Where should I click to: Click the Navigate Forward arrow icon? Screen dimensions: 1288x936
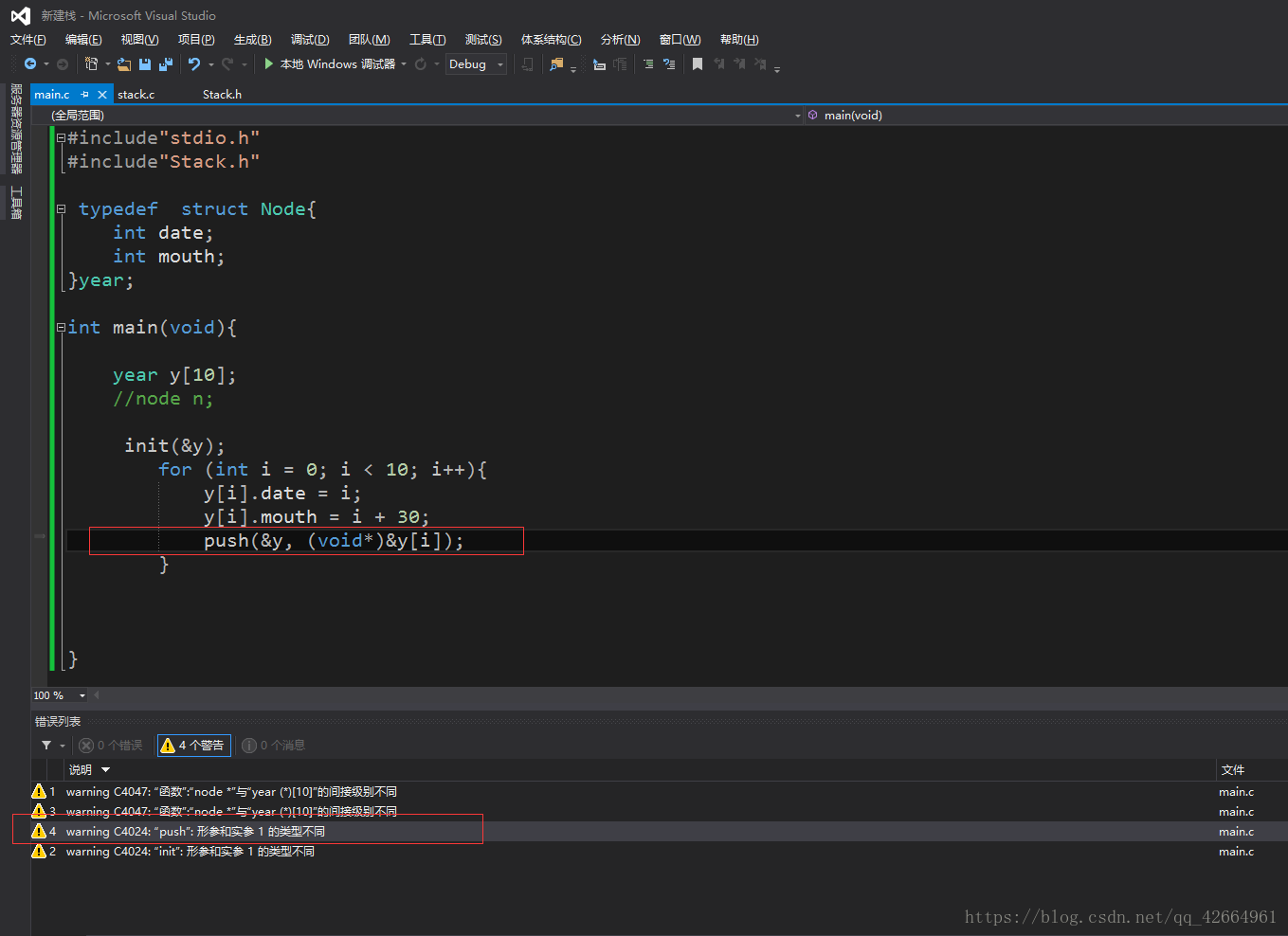tap(63, 63)
